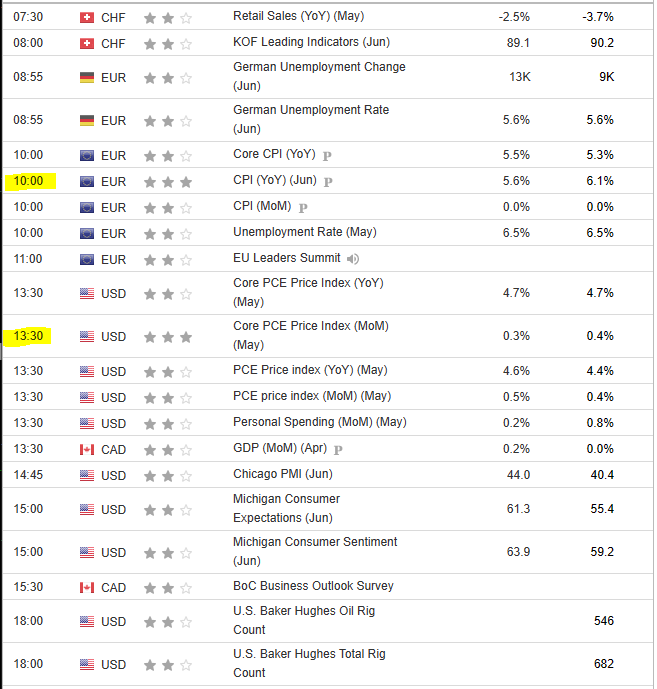657x689 pixels.
Task: Click the Chicago PMI (Jun) event name
Action: [284, 474]
